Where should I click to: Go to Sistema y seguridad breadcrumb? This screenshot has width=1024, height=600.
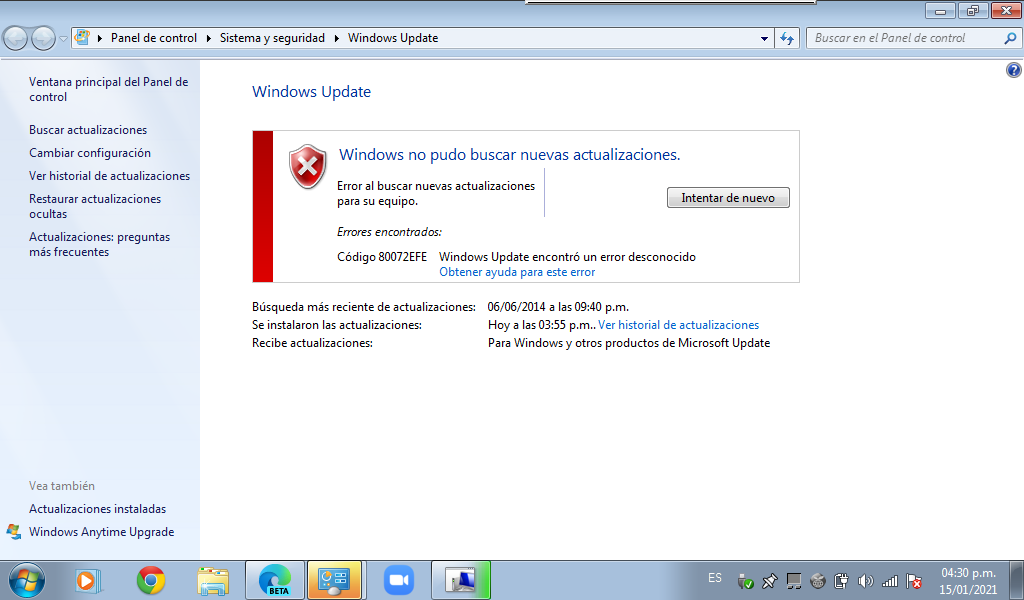pyautogui.click(x=272, y=38)
